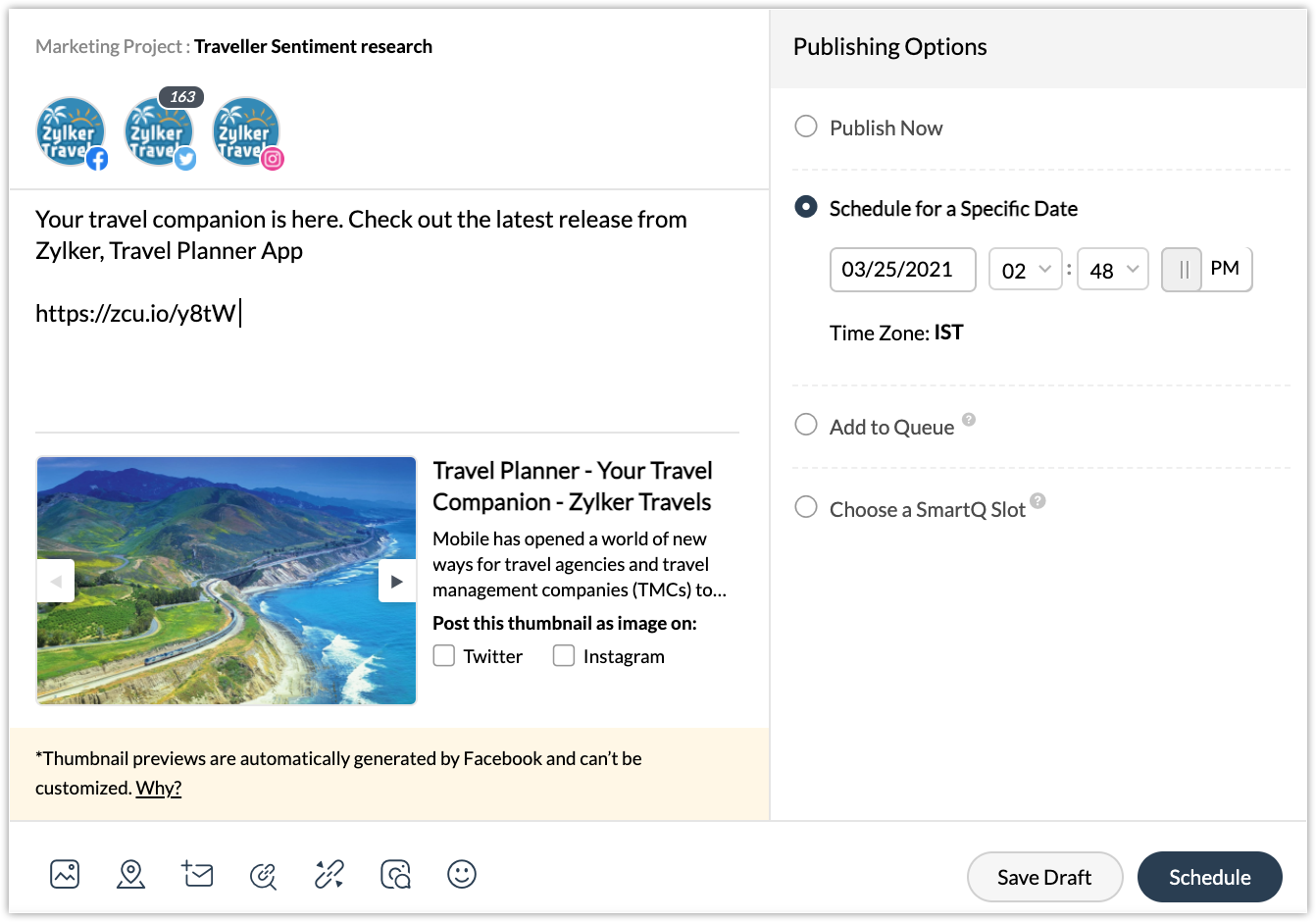
Task: Select the Zylker Travel Twitter channel avatar
Action: click(160, 132)
